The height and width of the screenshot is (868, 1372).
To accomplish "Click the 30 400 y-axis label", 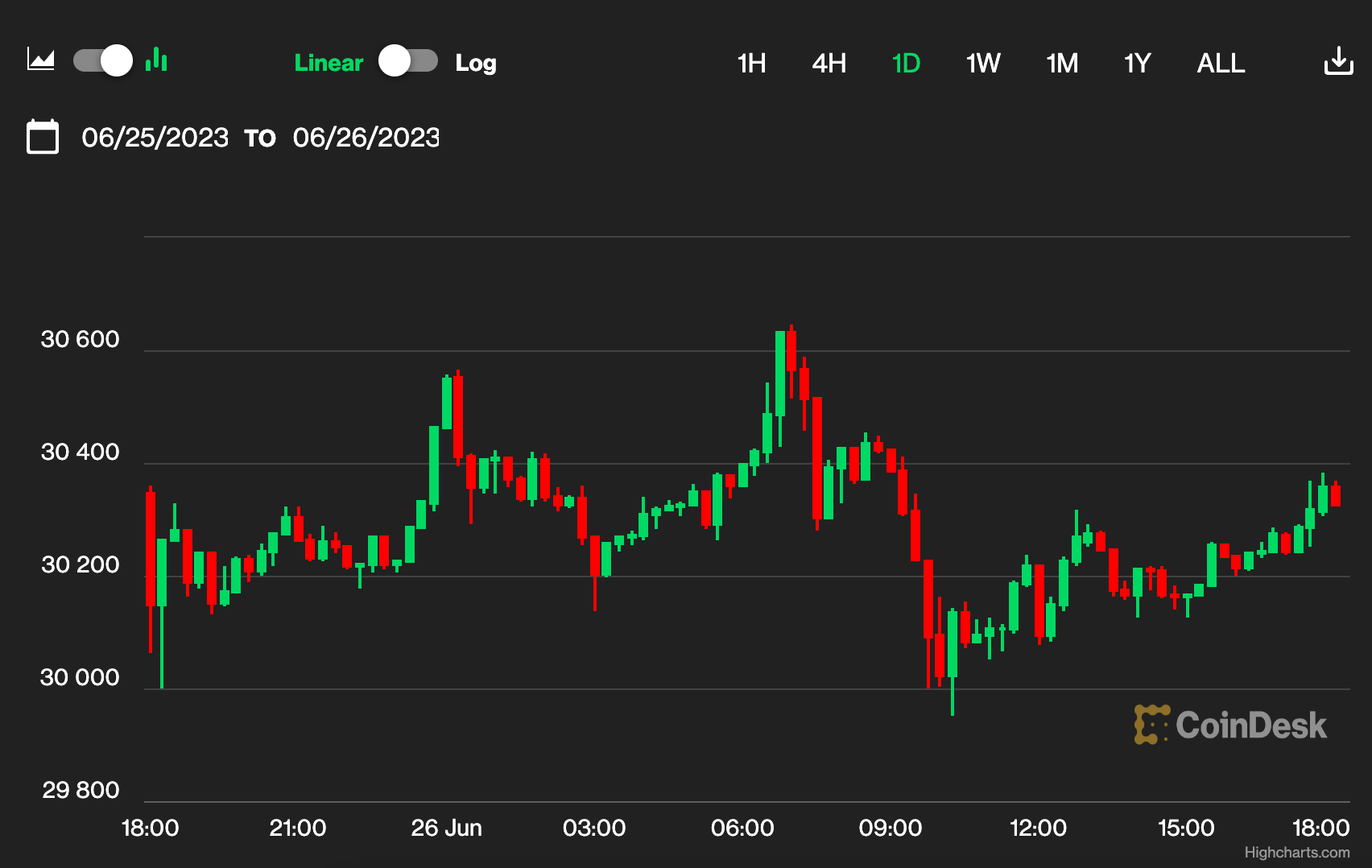I will (80, 452).
